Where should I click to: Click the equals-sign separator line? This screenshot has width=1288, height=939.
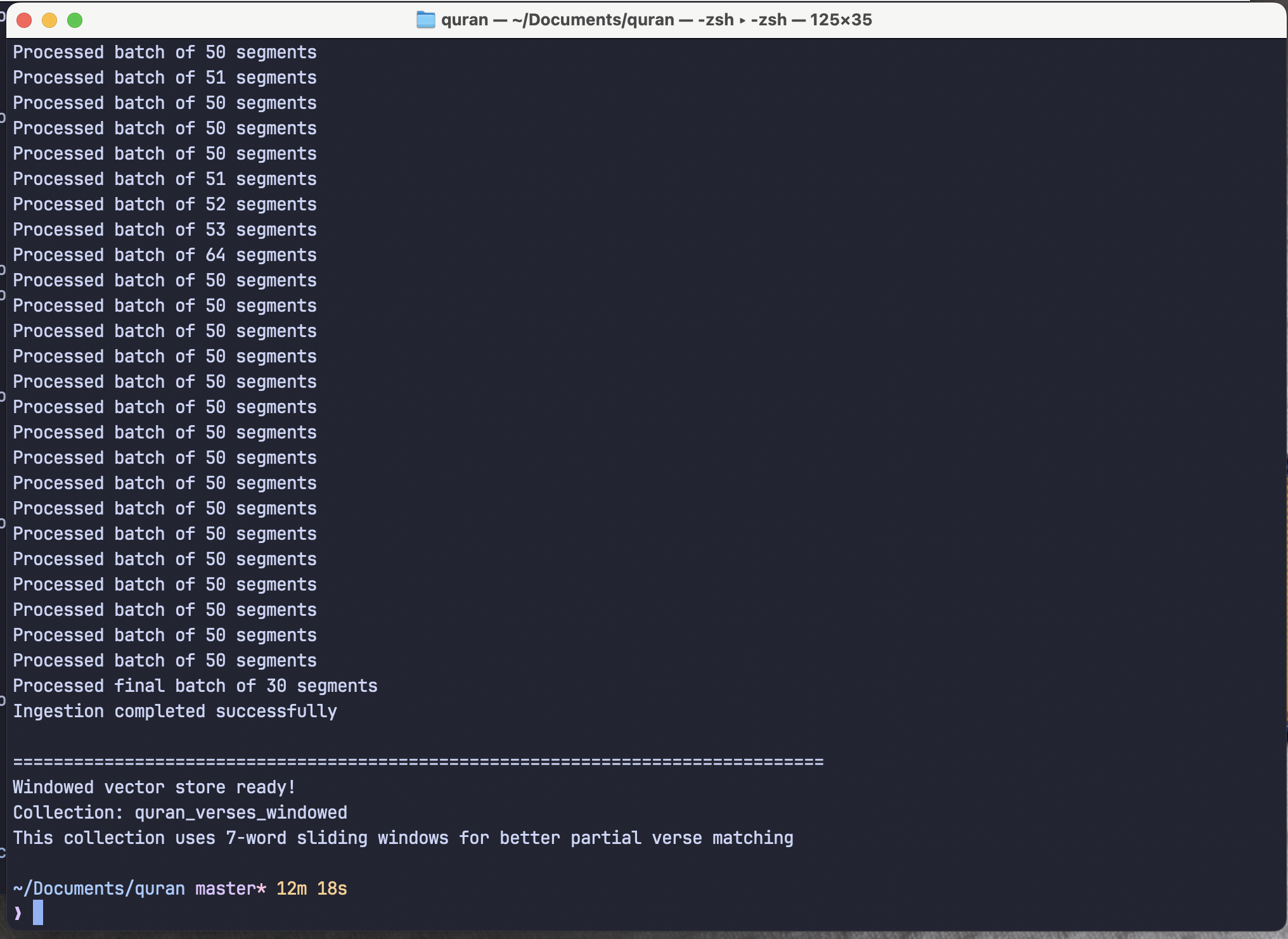[x=418, y=762]
